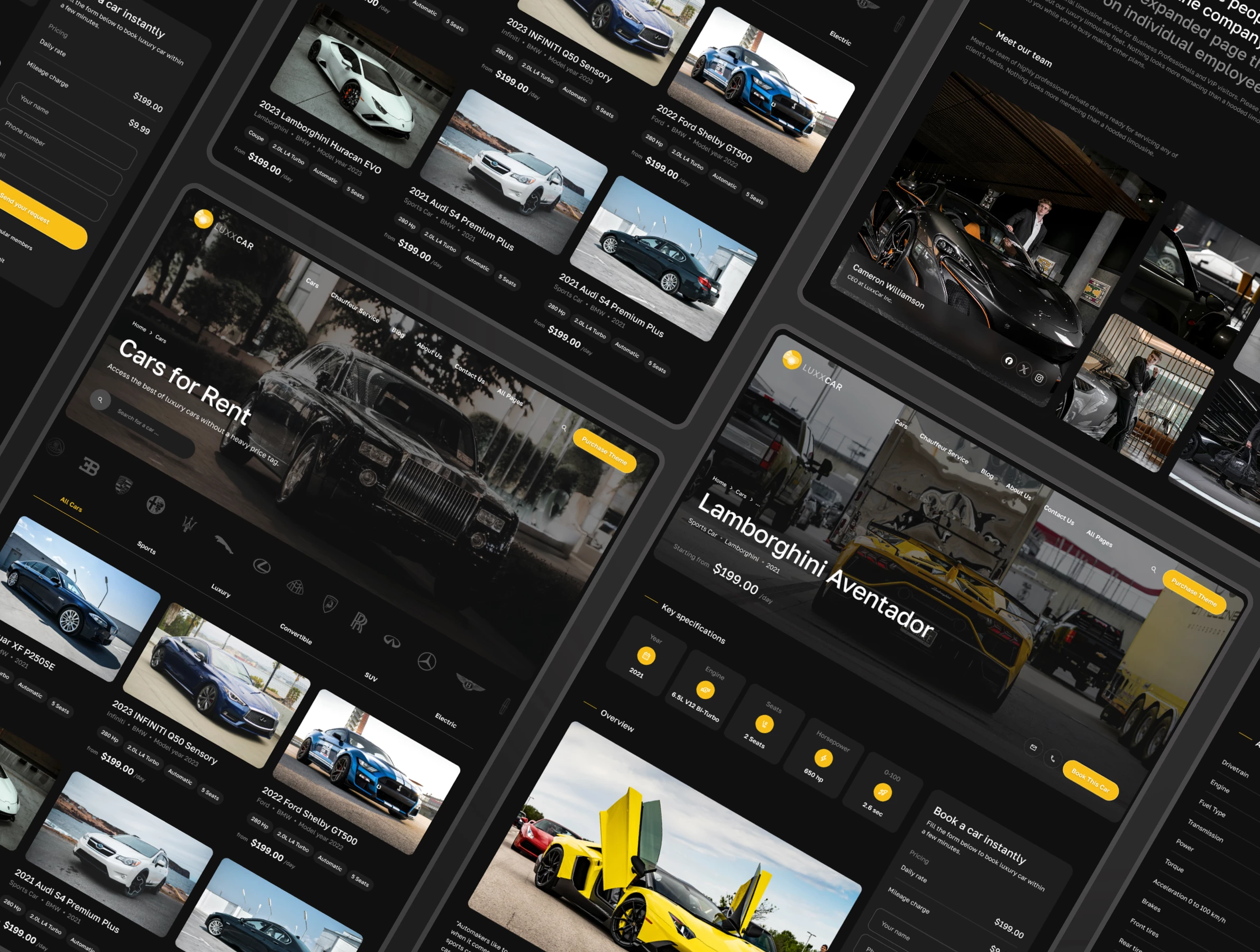Click the round search button beside search field
Image resolution: width=1260 pixels, height=952 pixels.
tap(101, 400)
